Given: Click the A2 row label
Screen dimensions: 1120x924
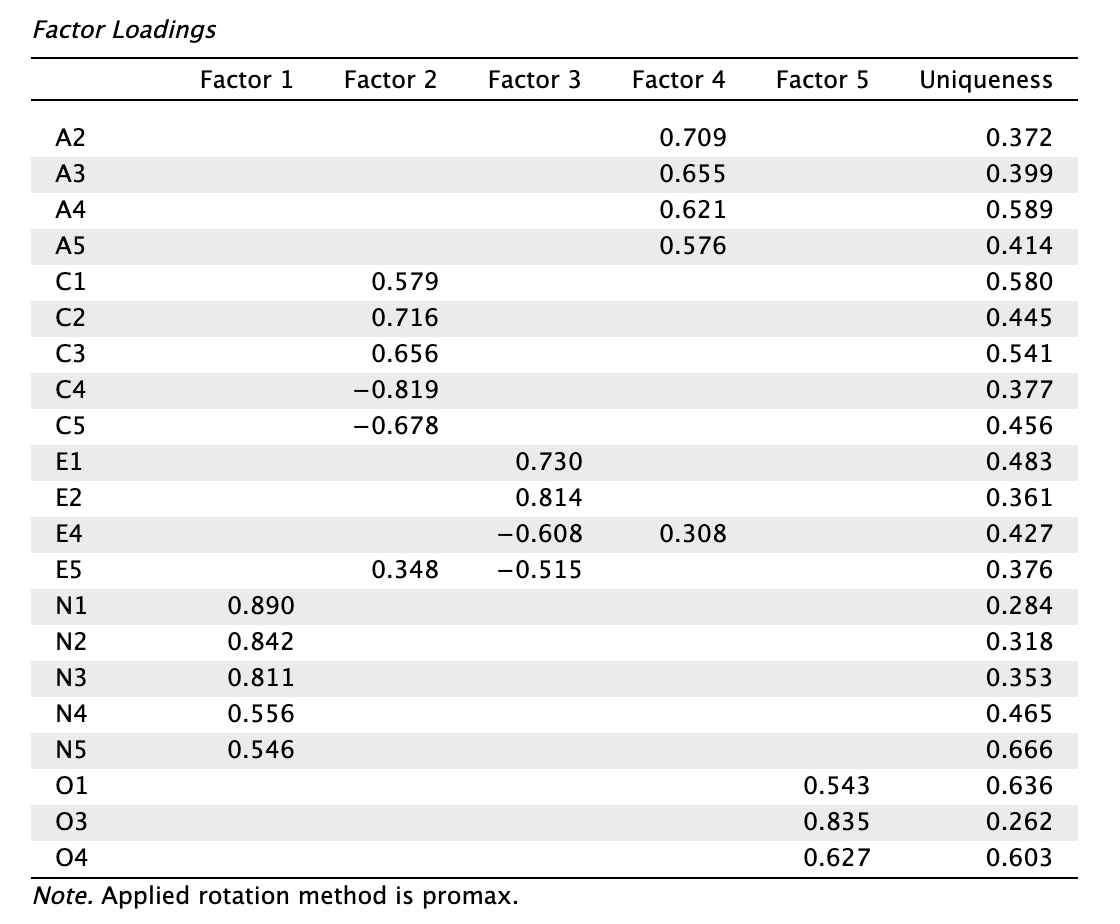Looking at the screenshot, I should coord(70,137).
